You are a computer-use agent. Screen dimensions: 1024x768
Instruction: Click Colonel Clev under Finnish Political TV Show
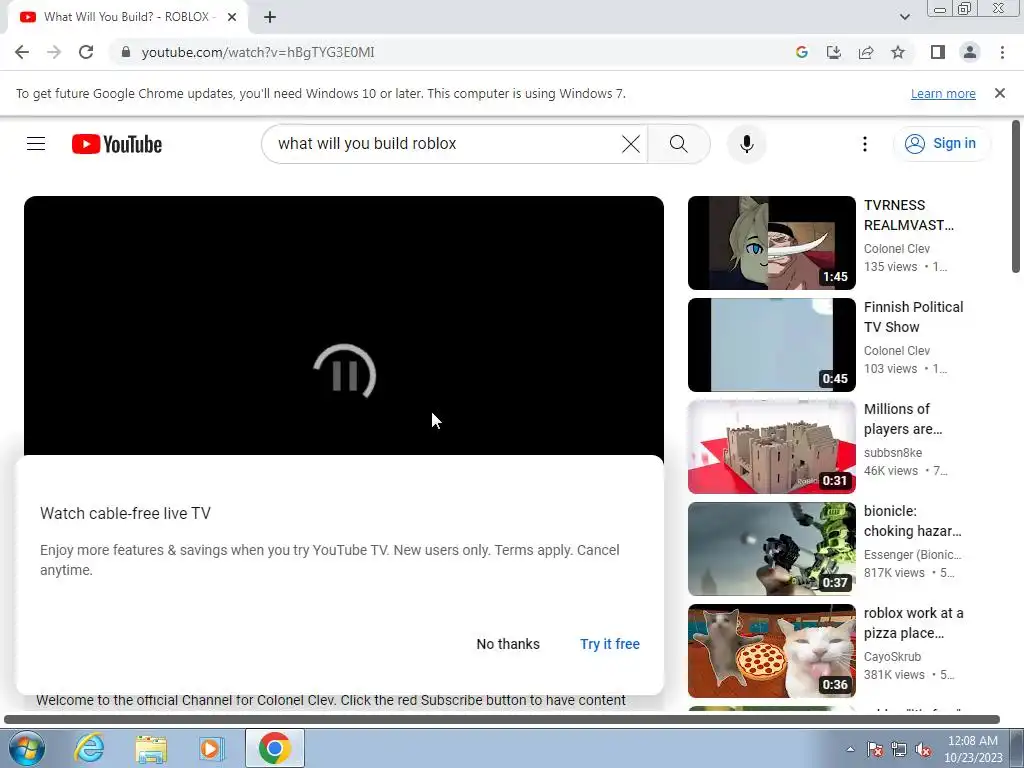[897, 351]
